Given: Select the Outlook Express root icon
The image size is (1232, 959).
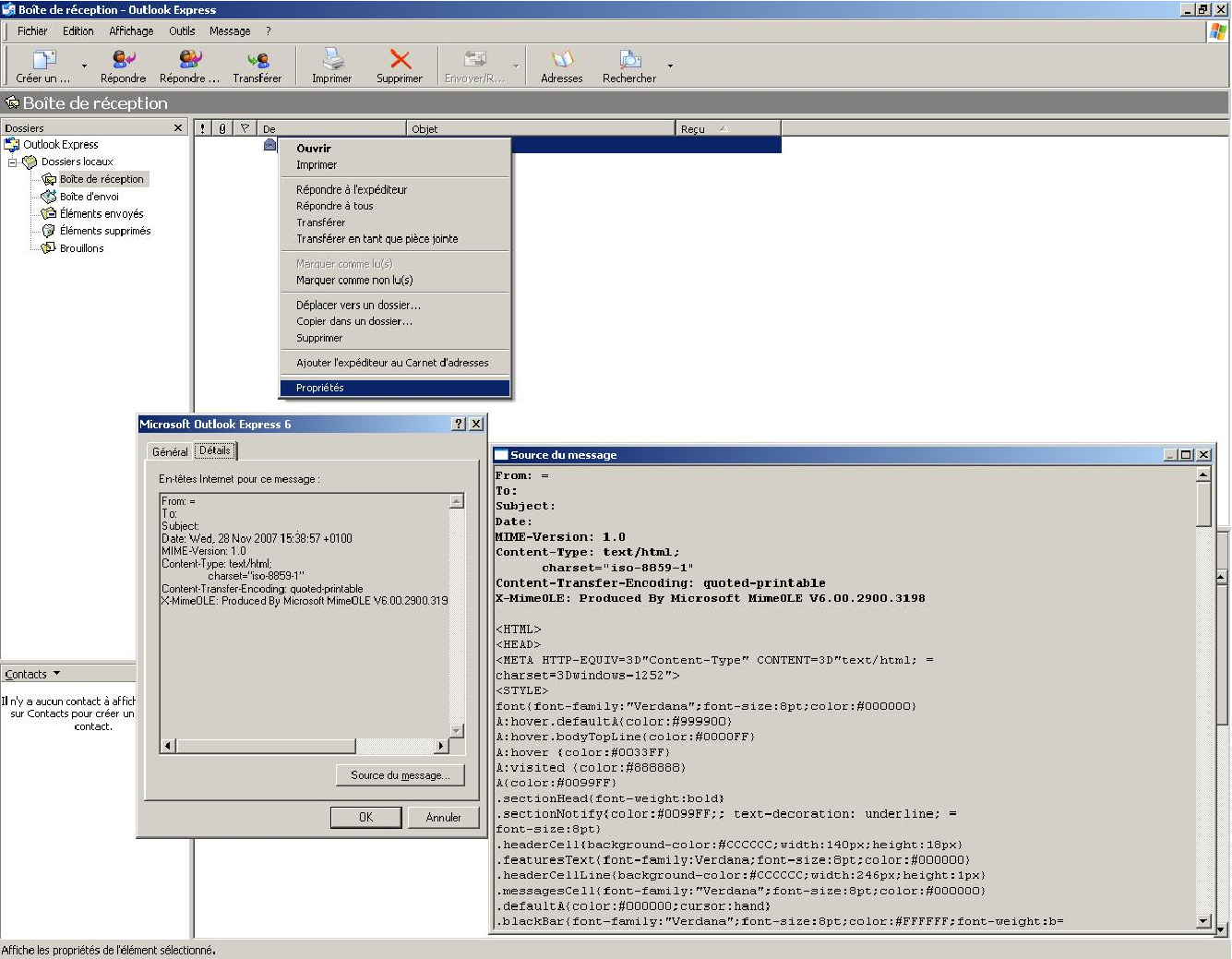Looking at the screenshot, I should pyautogui.click(x=12, y=145).
